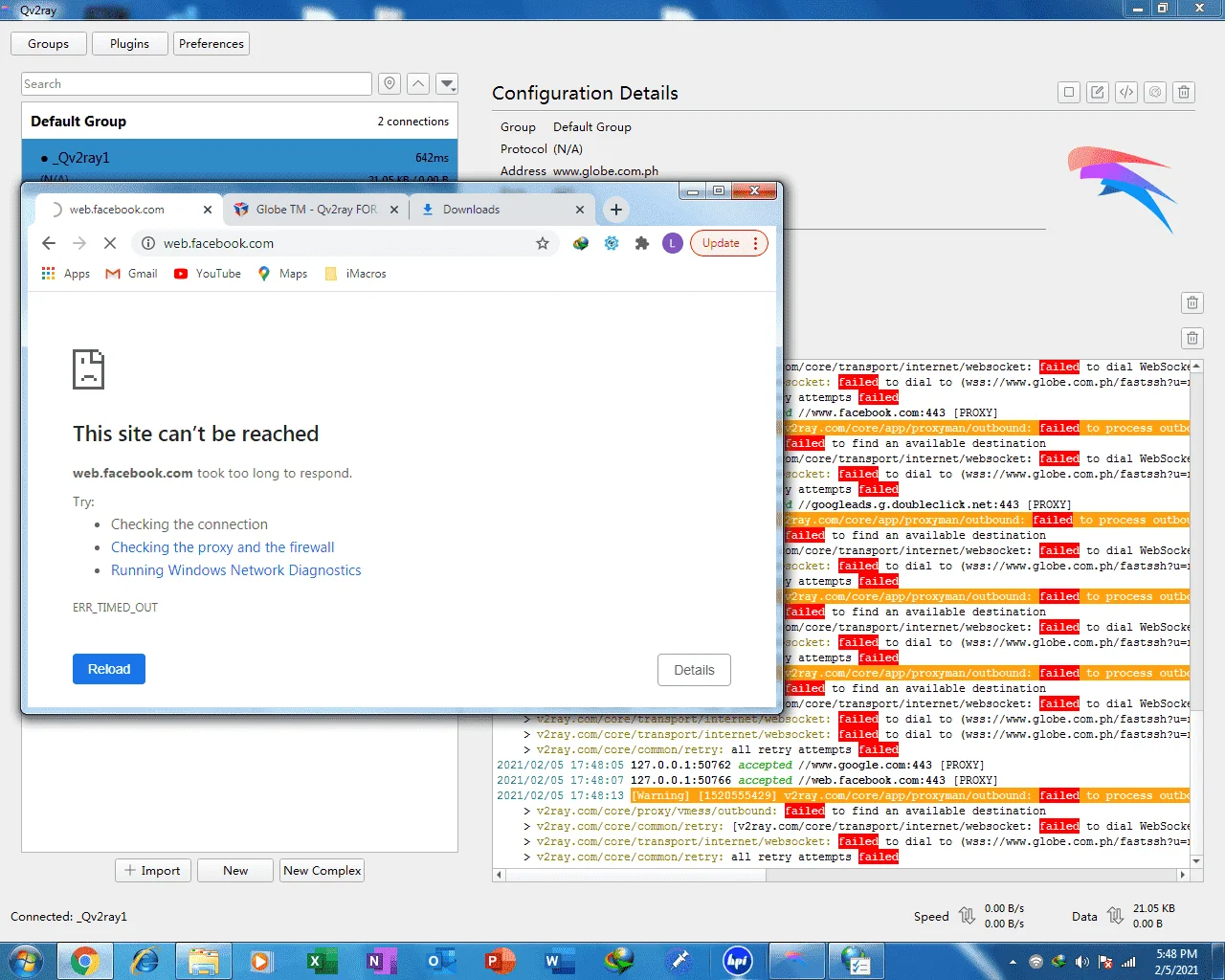Click the edit connection pencil icon

(x=1098, y=92)
